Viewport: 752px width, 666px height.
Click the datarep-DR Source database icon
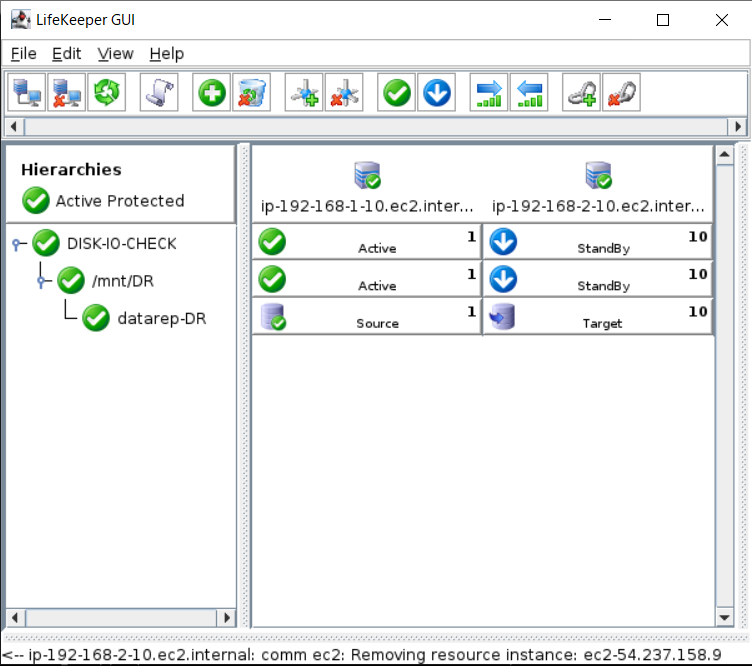pos(273,317)
